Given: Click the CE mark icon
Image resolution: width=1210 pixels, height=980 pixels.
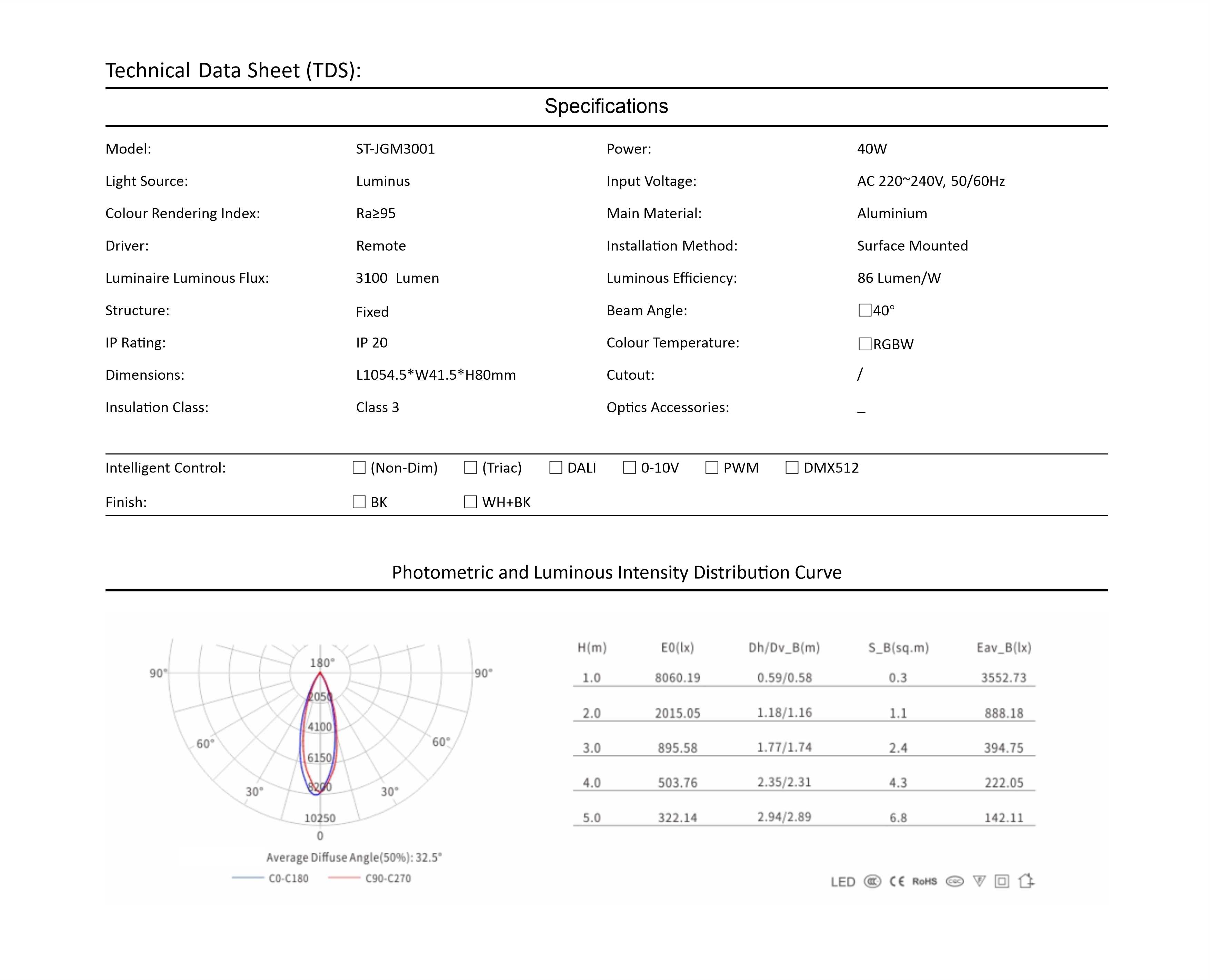Looking at the screenshot, I should pyautogui.click(x=897, y=881).
